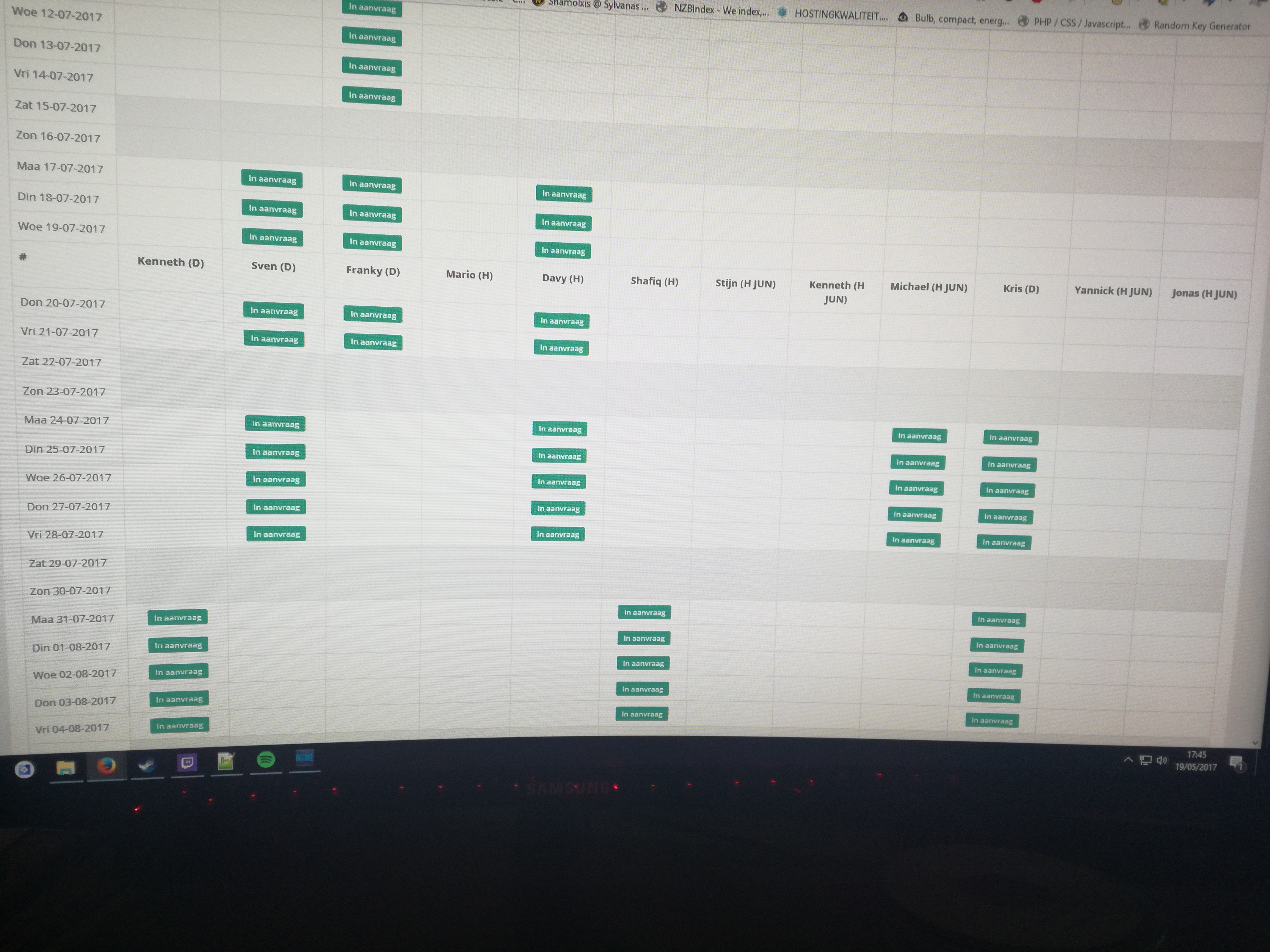This screenshot has height=952, width=1270.
Task: Open the network status tray icon
Action: point(1145,760)
